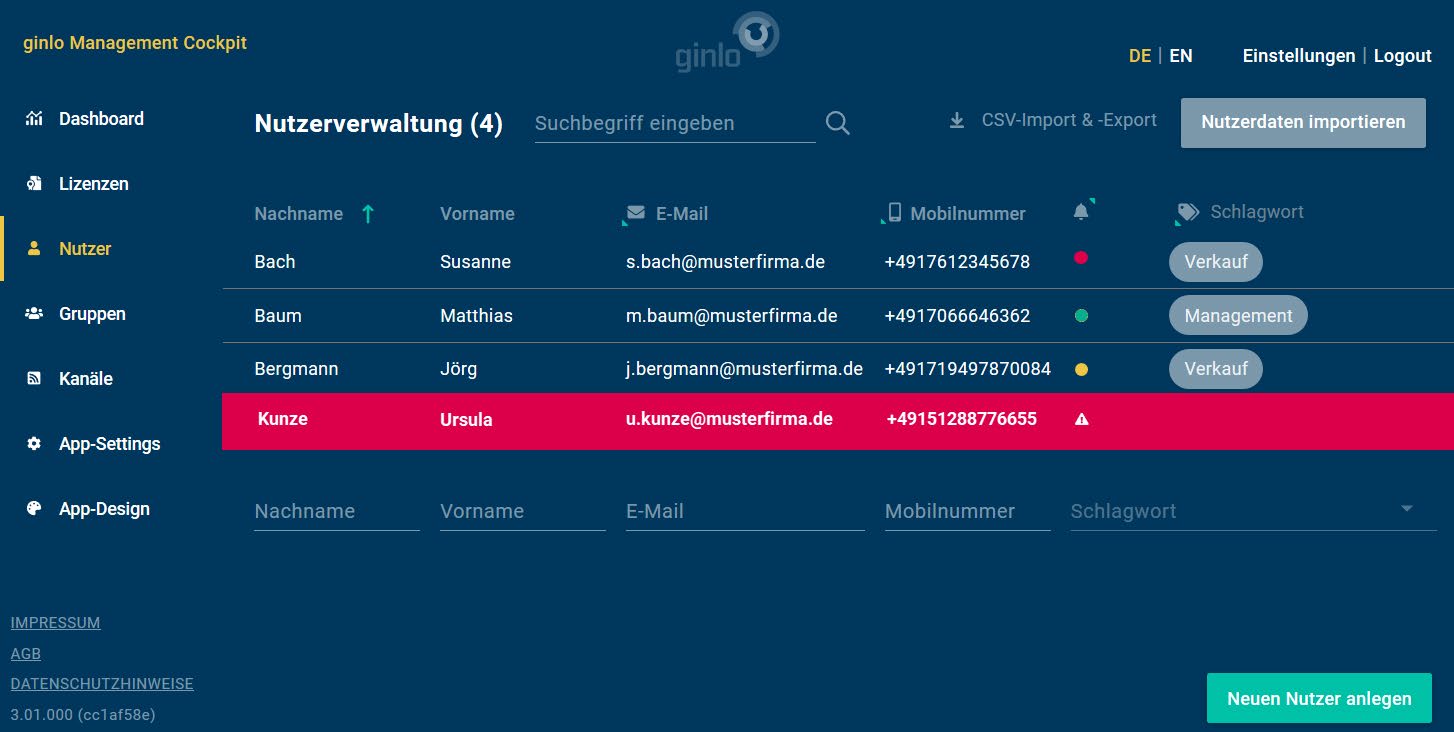Click the Management tag for Baum
The width and height of the screenshot is (1454, 732).
(x=1238, y=316)
